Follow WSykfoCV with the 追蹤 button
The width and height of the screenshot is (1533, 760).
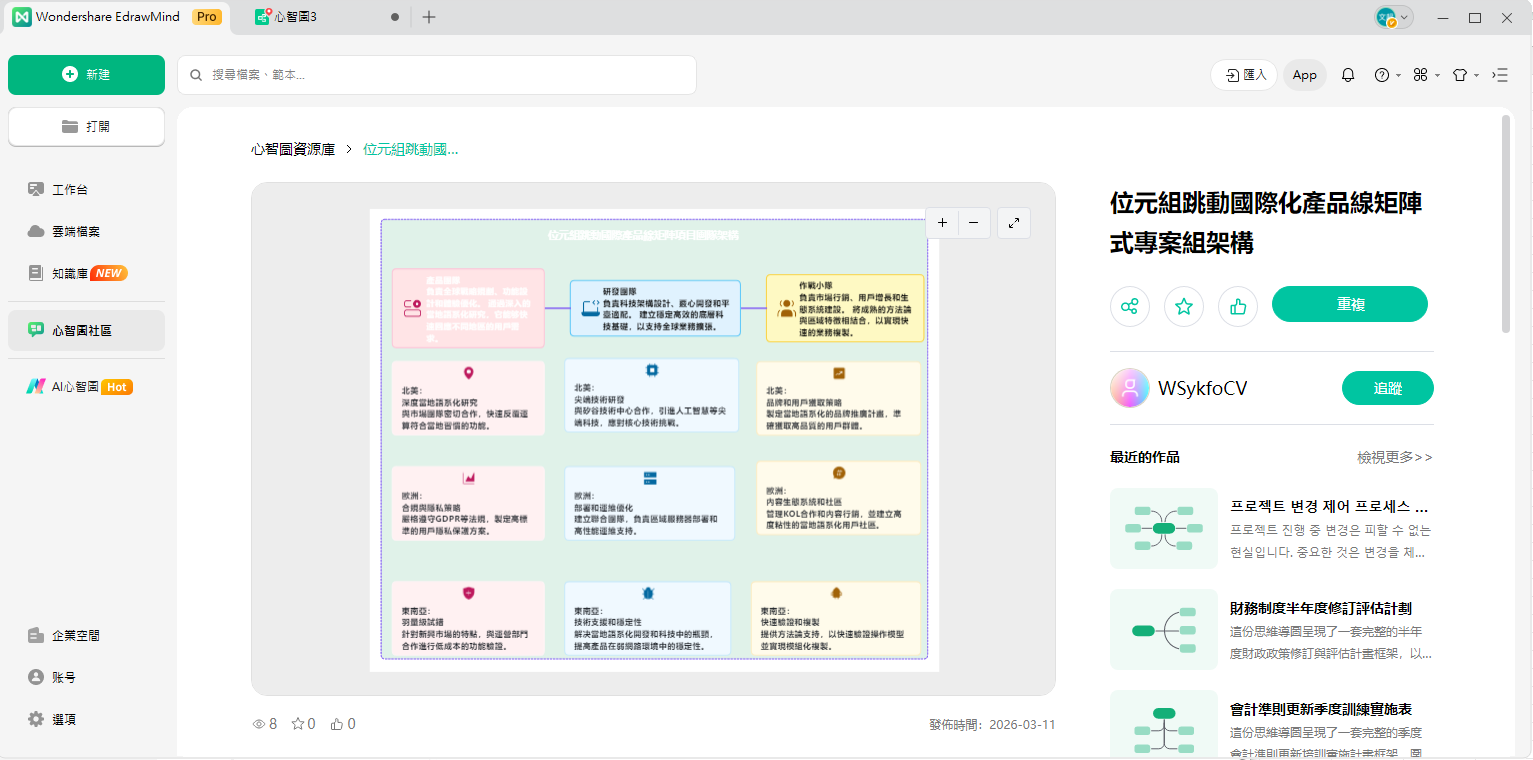pos(1387,388)
